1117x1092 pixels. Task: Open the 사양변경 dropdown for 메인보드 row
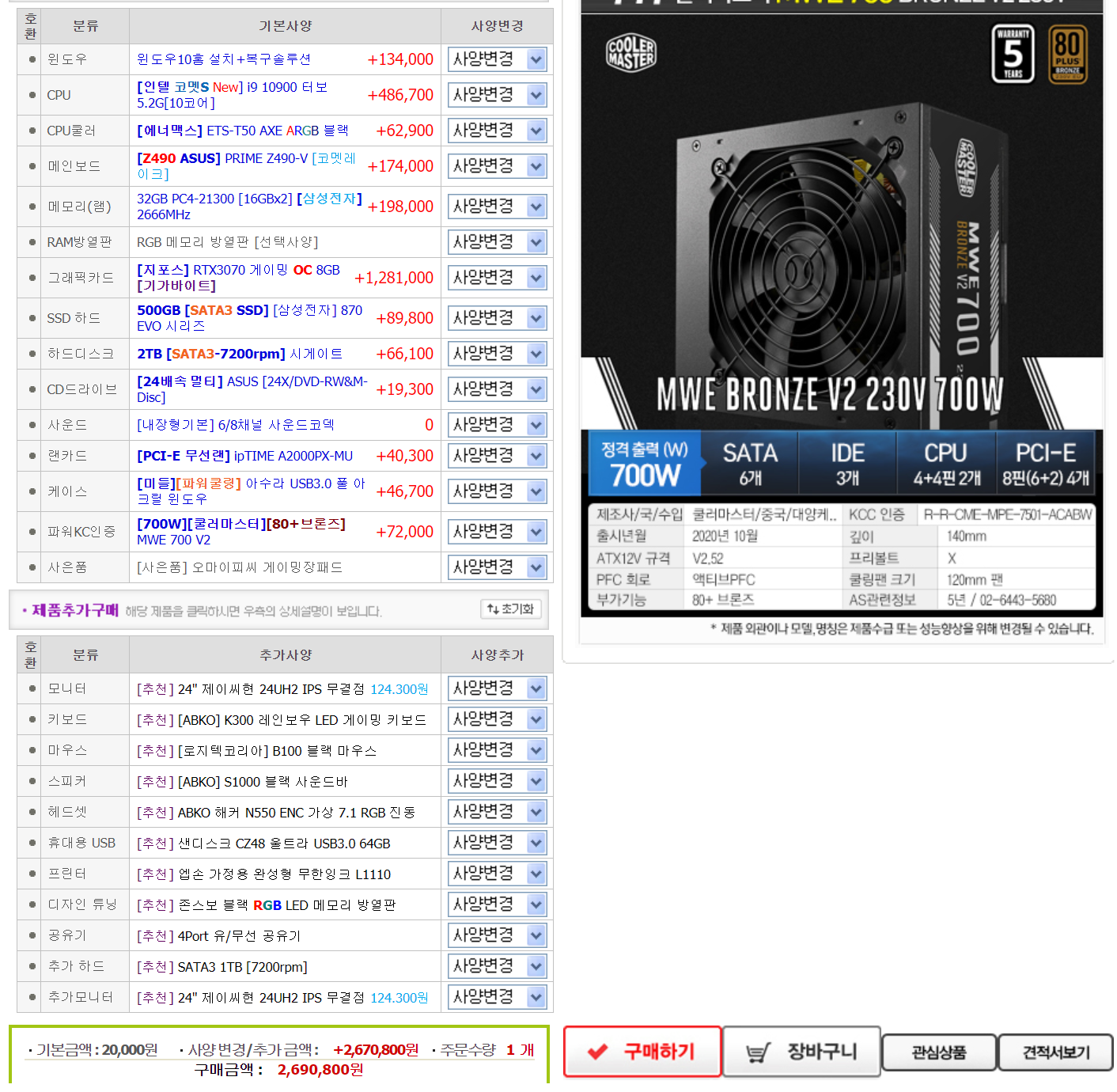(498, 166)
